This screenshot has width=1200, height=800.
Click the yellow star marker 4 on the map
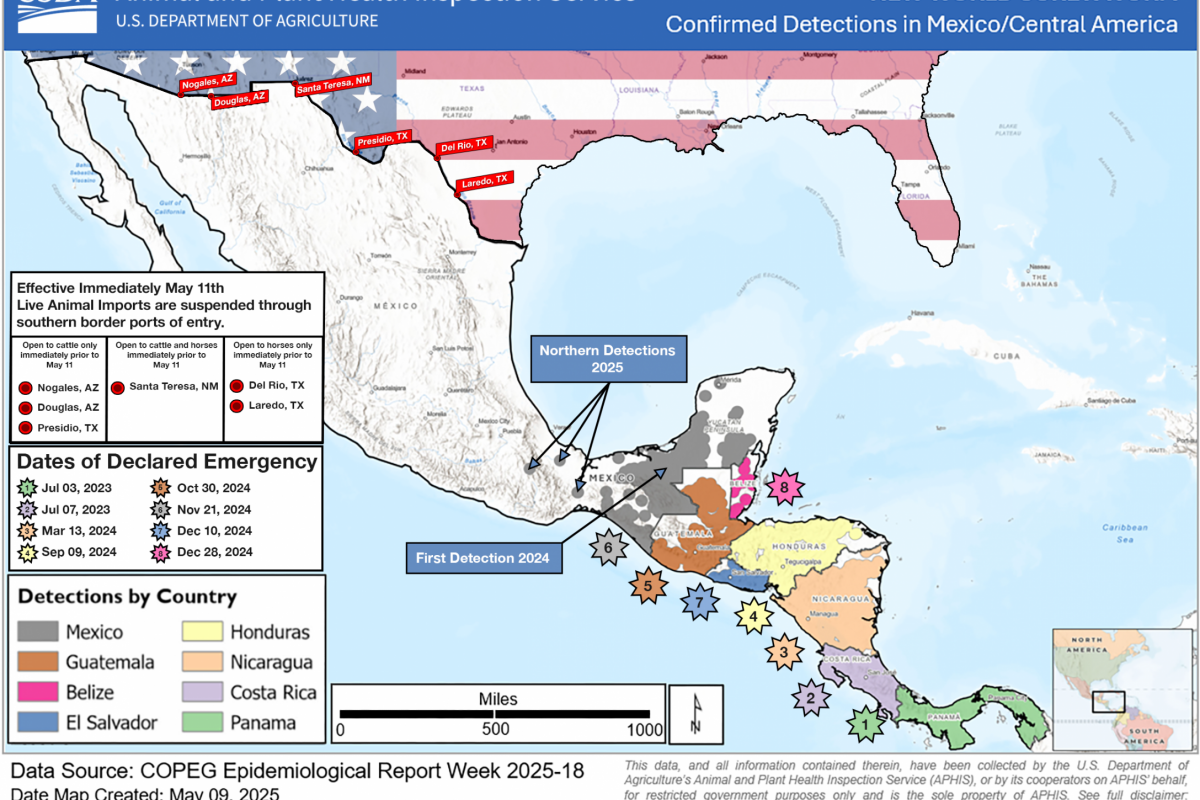click(x=753, y=617)
